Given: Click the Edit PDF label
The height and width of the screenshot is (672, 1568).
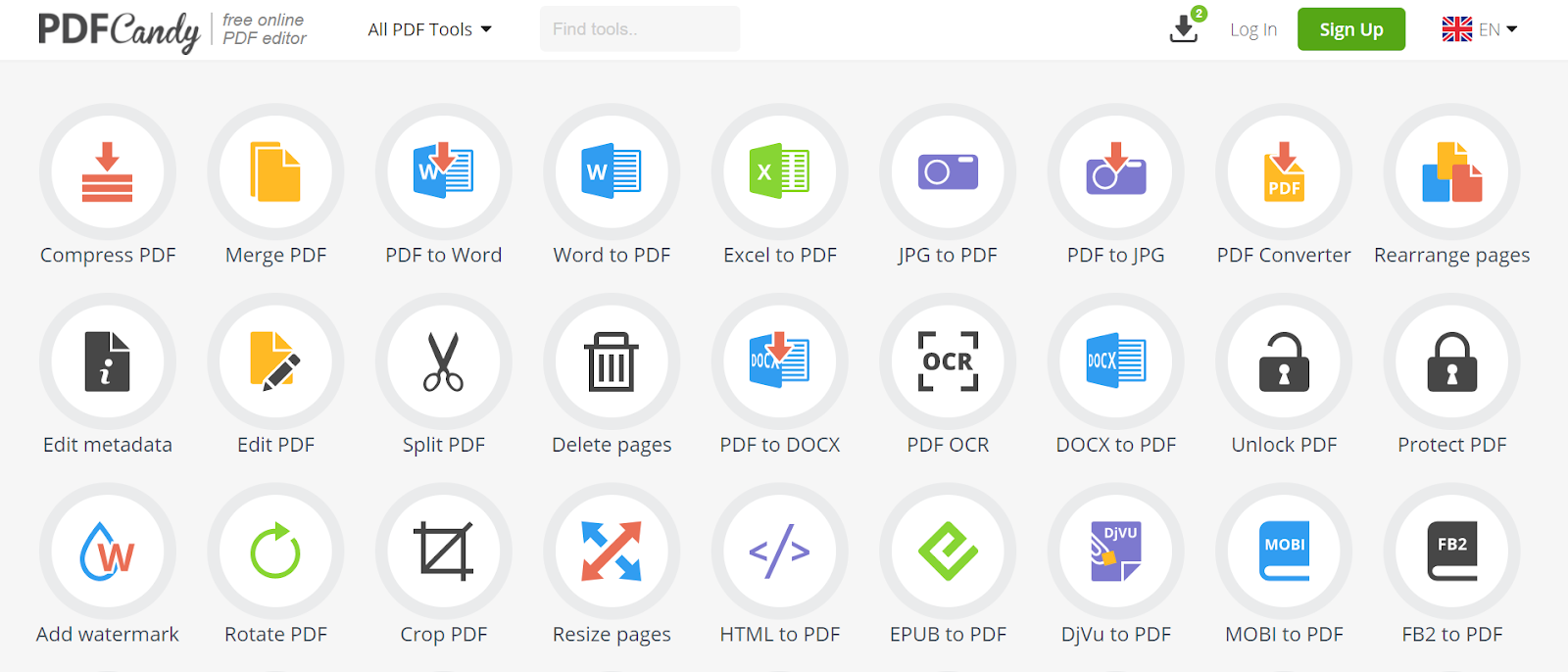Looking at the screenshot, I should (275, 445).
